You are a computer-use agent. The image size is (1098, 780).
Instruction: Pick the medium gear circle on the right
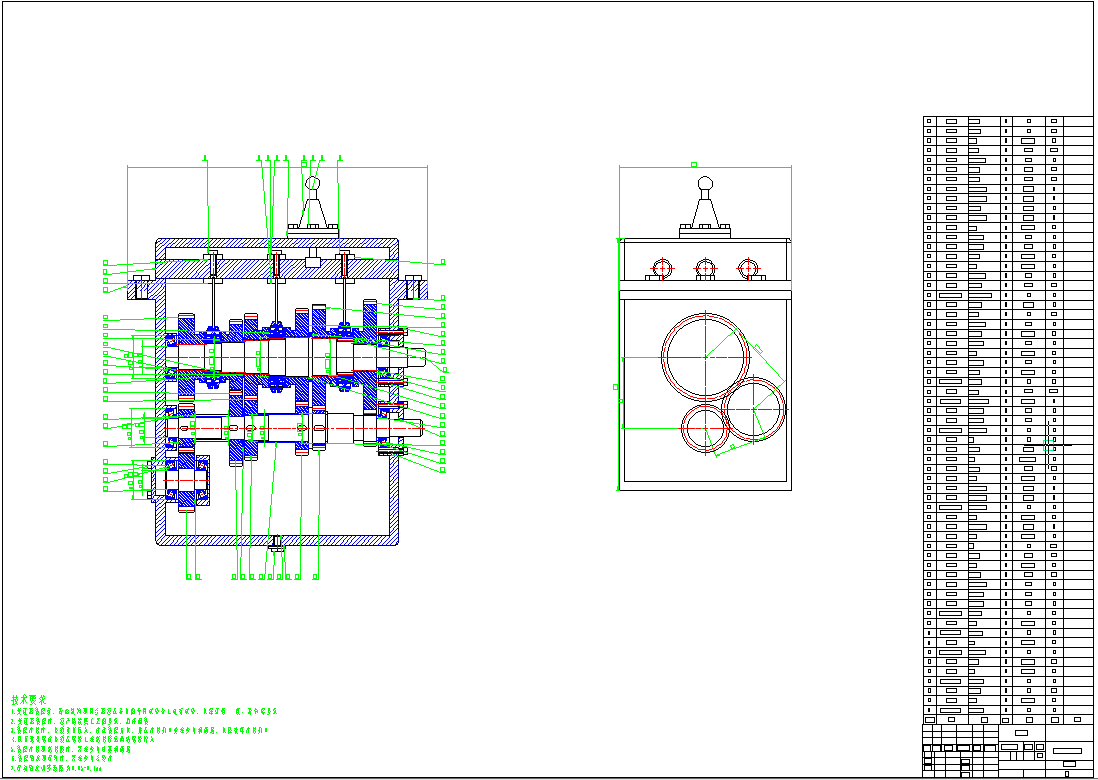pos(755,409)
